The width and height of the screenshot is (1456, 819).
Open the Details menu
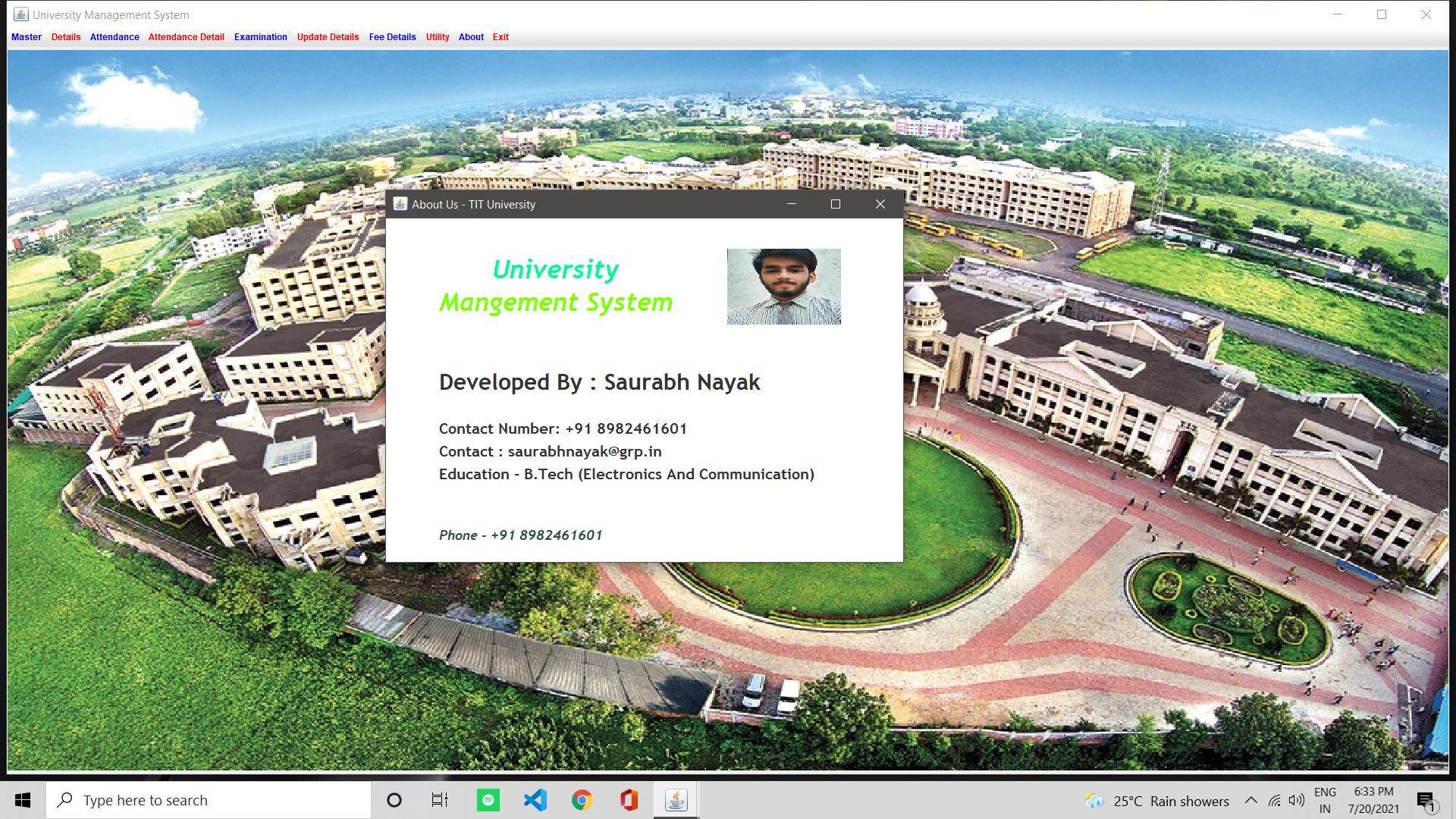pos(66,37)
